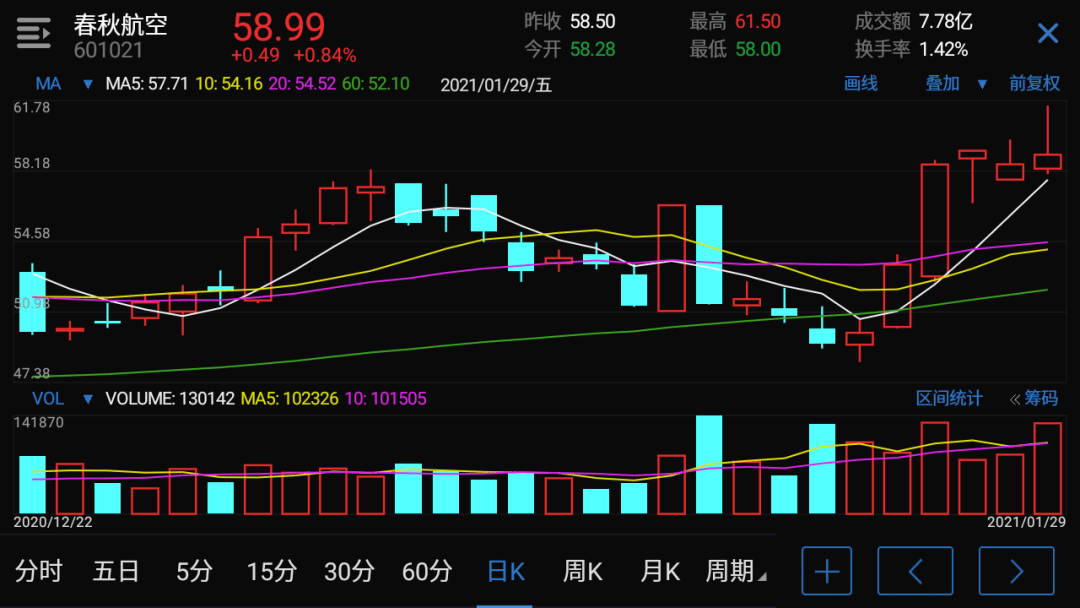Select the 周K weekly candlestick tab

582,571
